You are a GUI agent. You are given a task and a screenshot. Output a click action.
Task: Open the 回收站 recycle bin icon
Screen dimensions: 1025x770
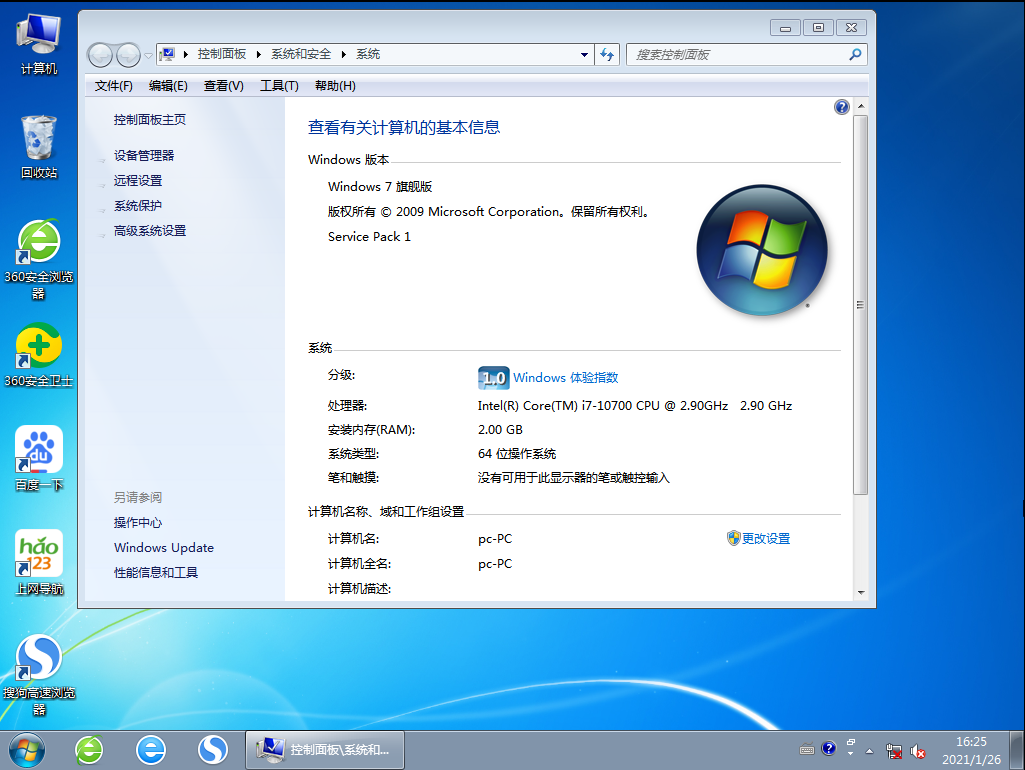click(x=39, y=146)
